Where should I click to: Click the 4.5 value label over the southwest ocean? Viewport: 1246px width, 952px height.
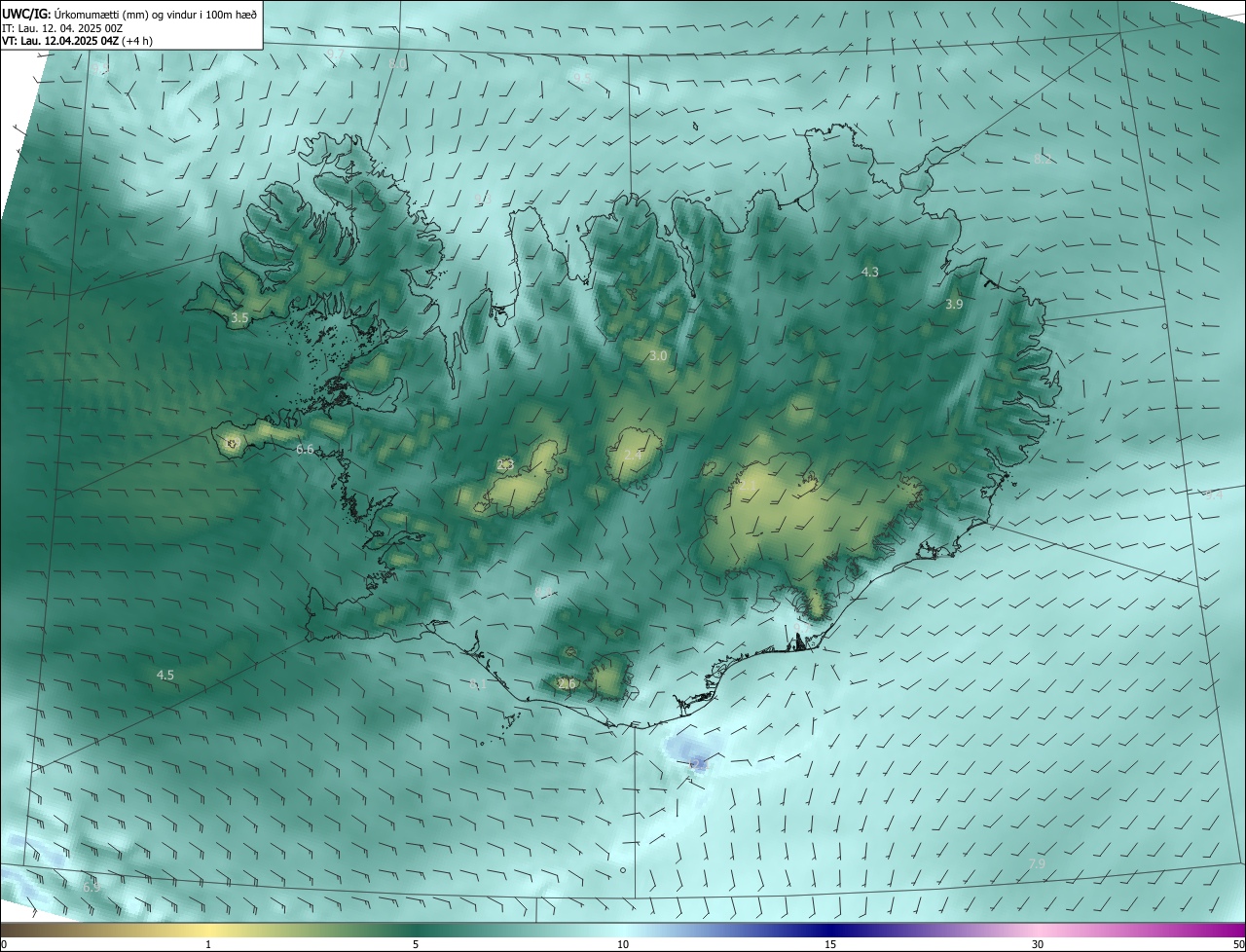coord(165,675)
